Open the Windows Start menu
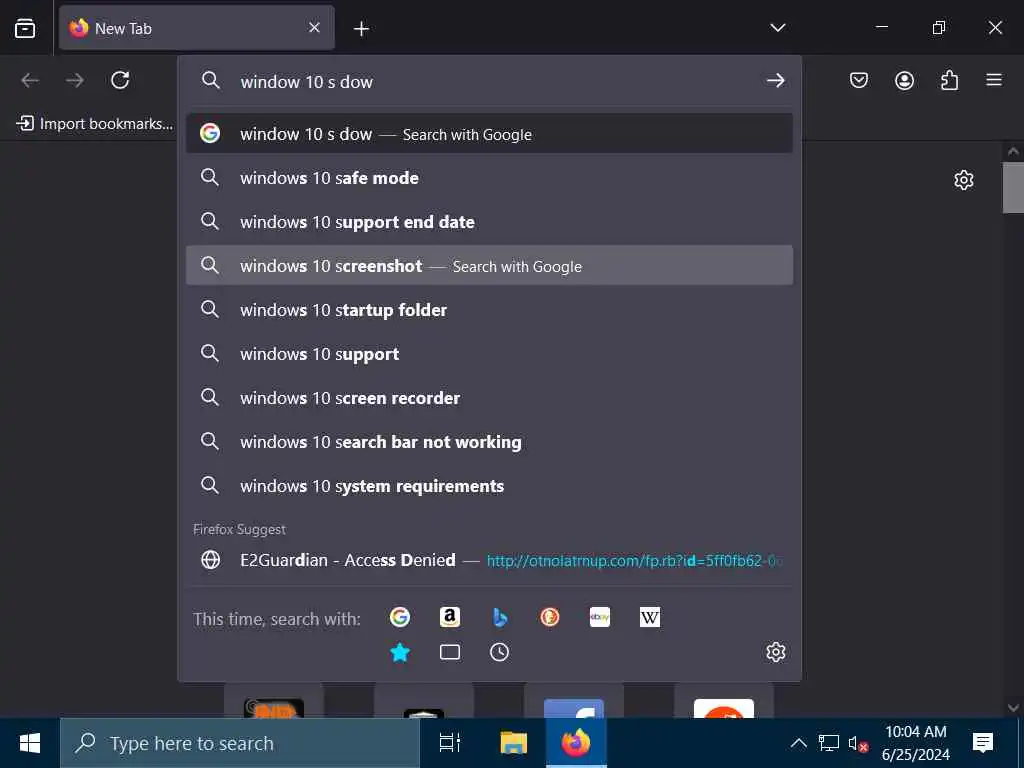The image size is (1024, 768). coord(30,743)
